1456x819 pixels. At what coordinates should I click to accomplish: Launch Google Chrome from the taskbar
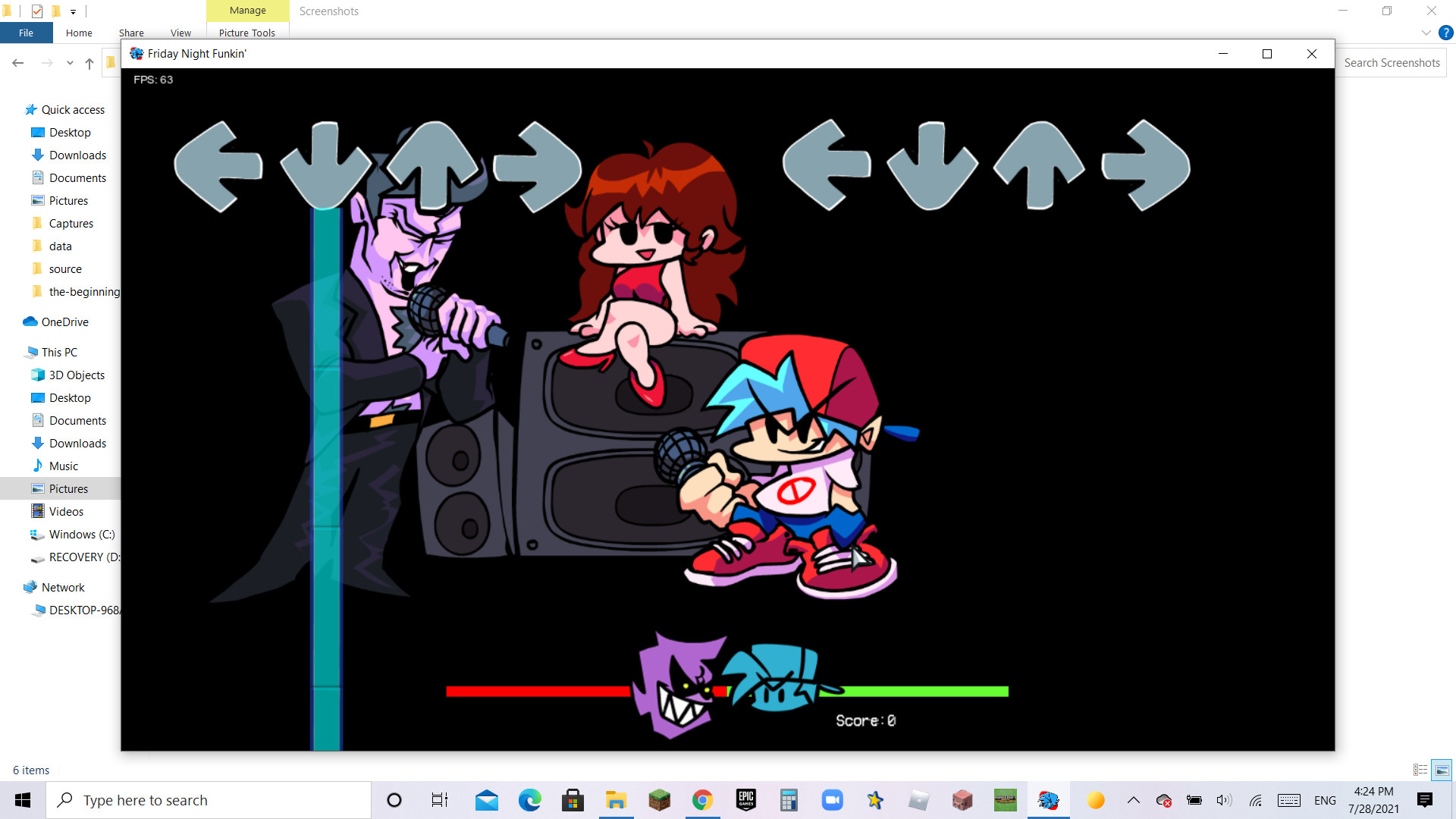pyautogui.click(x=702, y=799)
